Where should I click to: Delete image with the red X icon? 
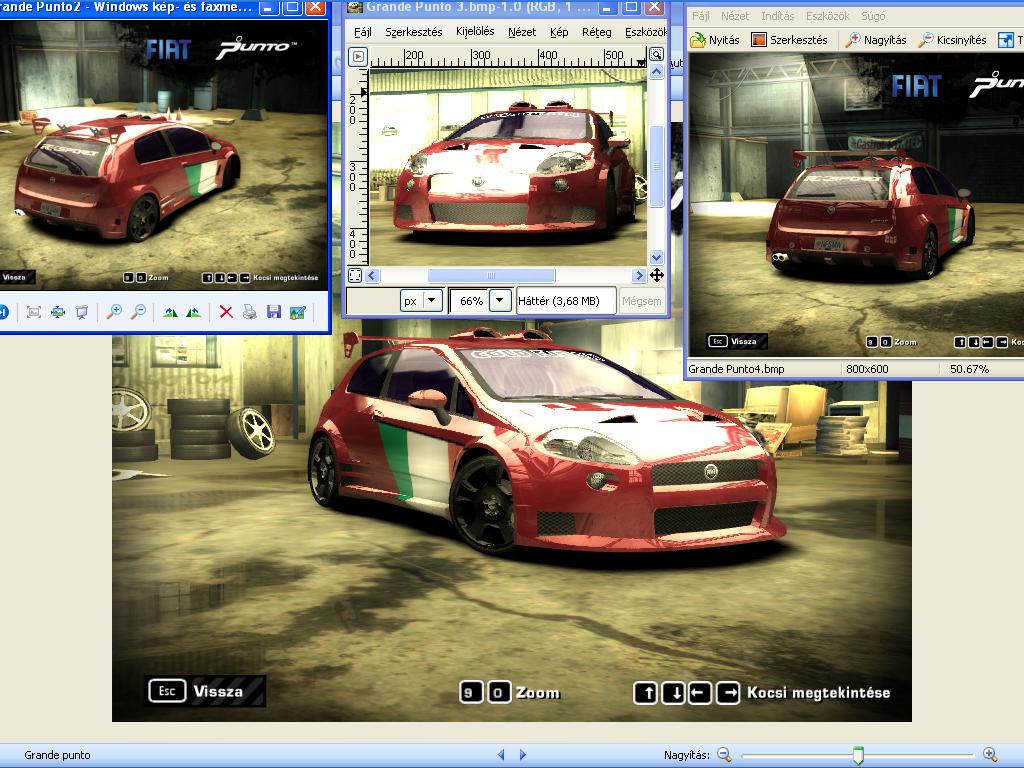pyautogui.click(x=226, y=312)
